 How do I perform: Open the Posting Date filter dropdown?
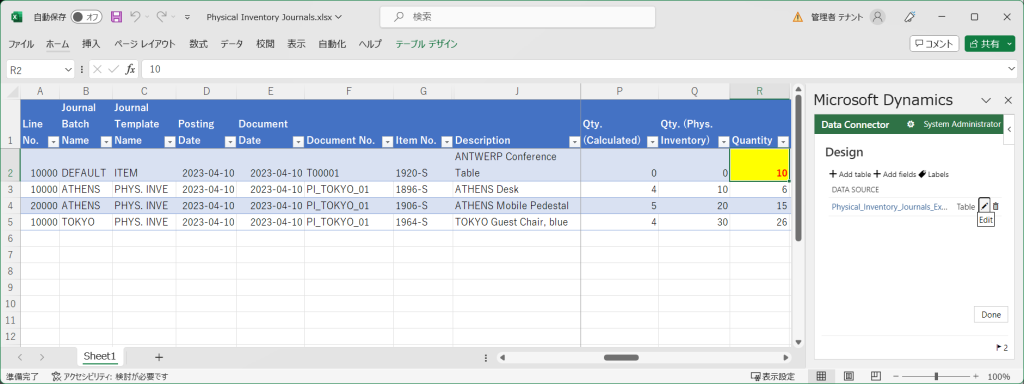[230, 141]
